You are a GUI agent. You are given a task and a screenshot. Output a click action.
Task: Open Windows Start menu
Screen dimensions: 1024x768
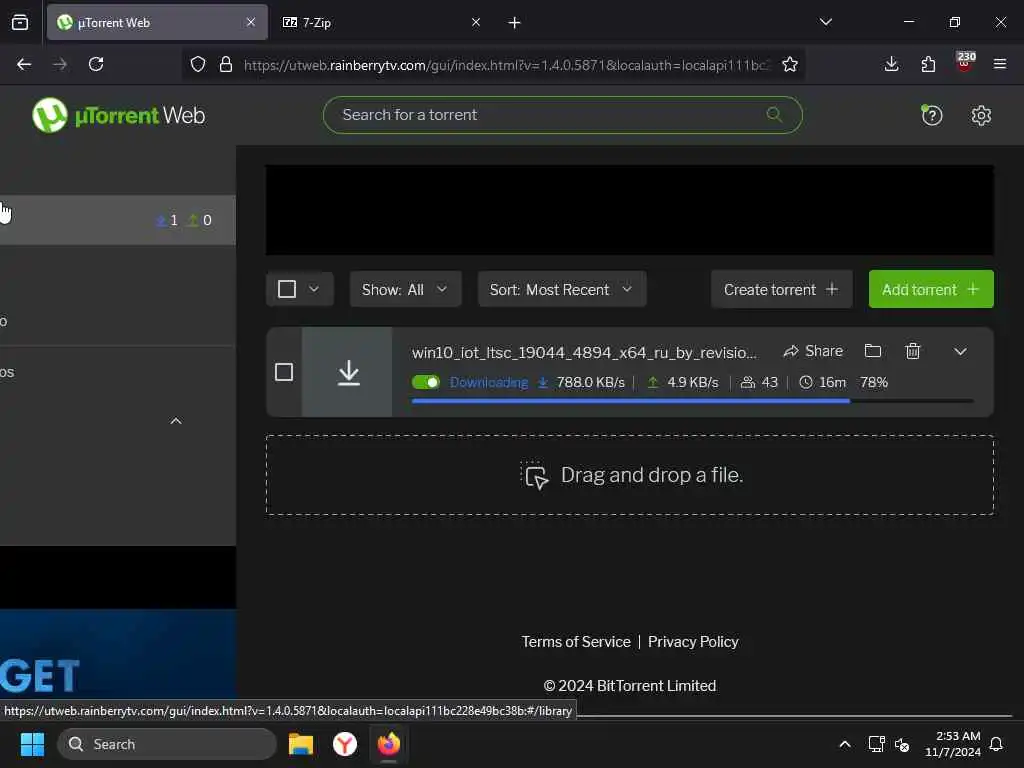click(x=32, y=744)
